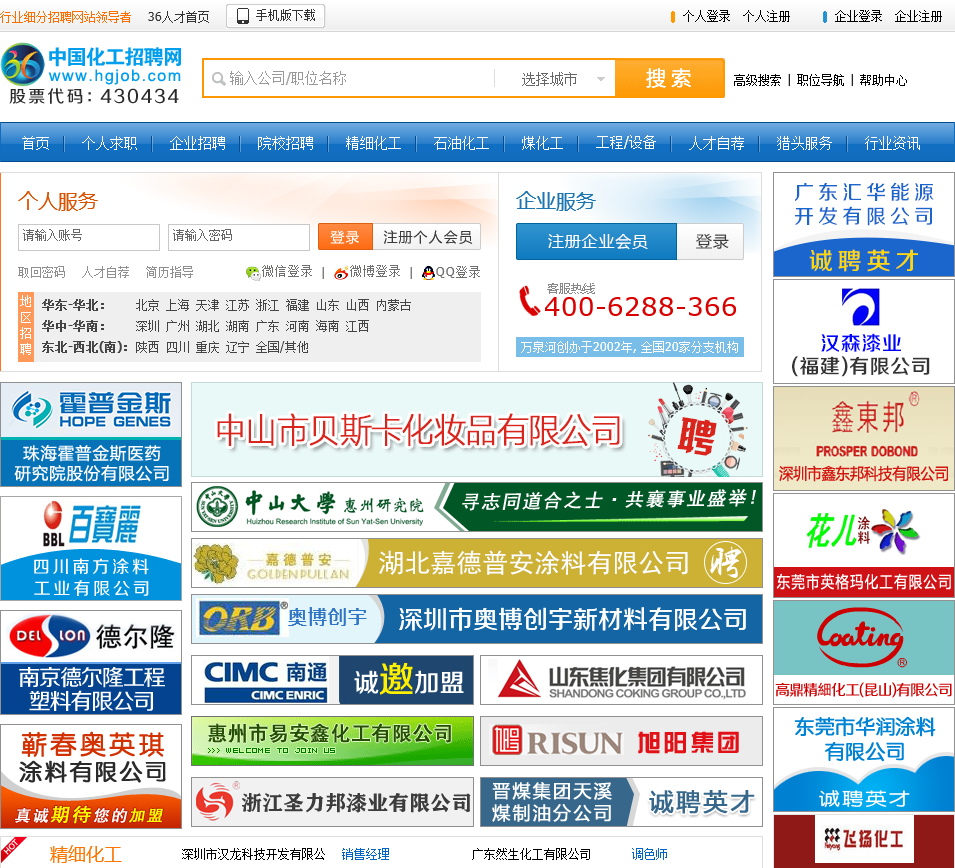
Task: Open 湖北嘉德普安涂料 banner
Action: point(477,563)
